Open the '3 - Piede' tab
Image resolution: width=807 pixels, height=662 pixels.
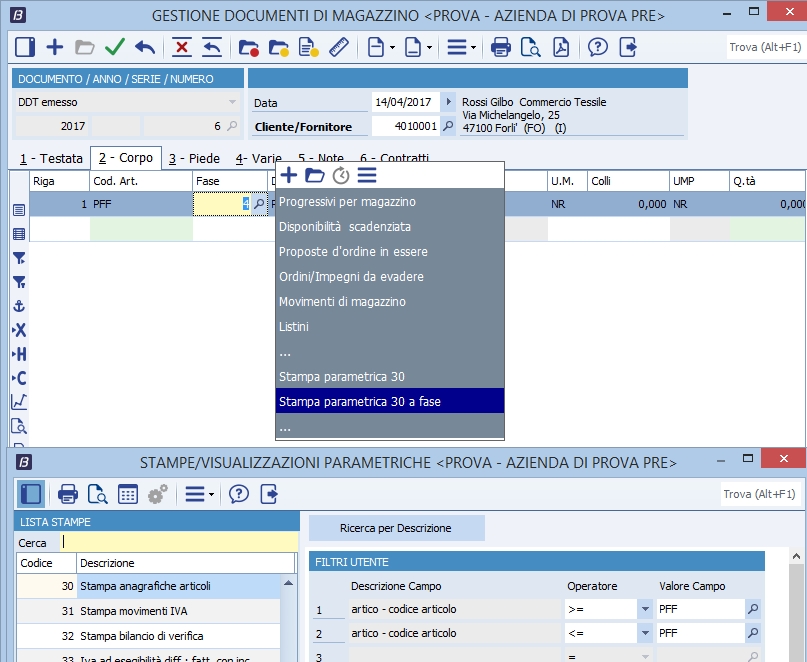194,158
